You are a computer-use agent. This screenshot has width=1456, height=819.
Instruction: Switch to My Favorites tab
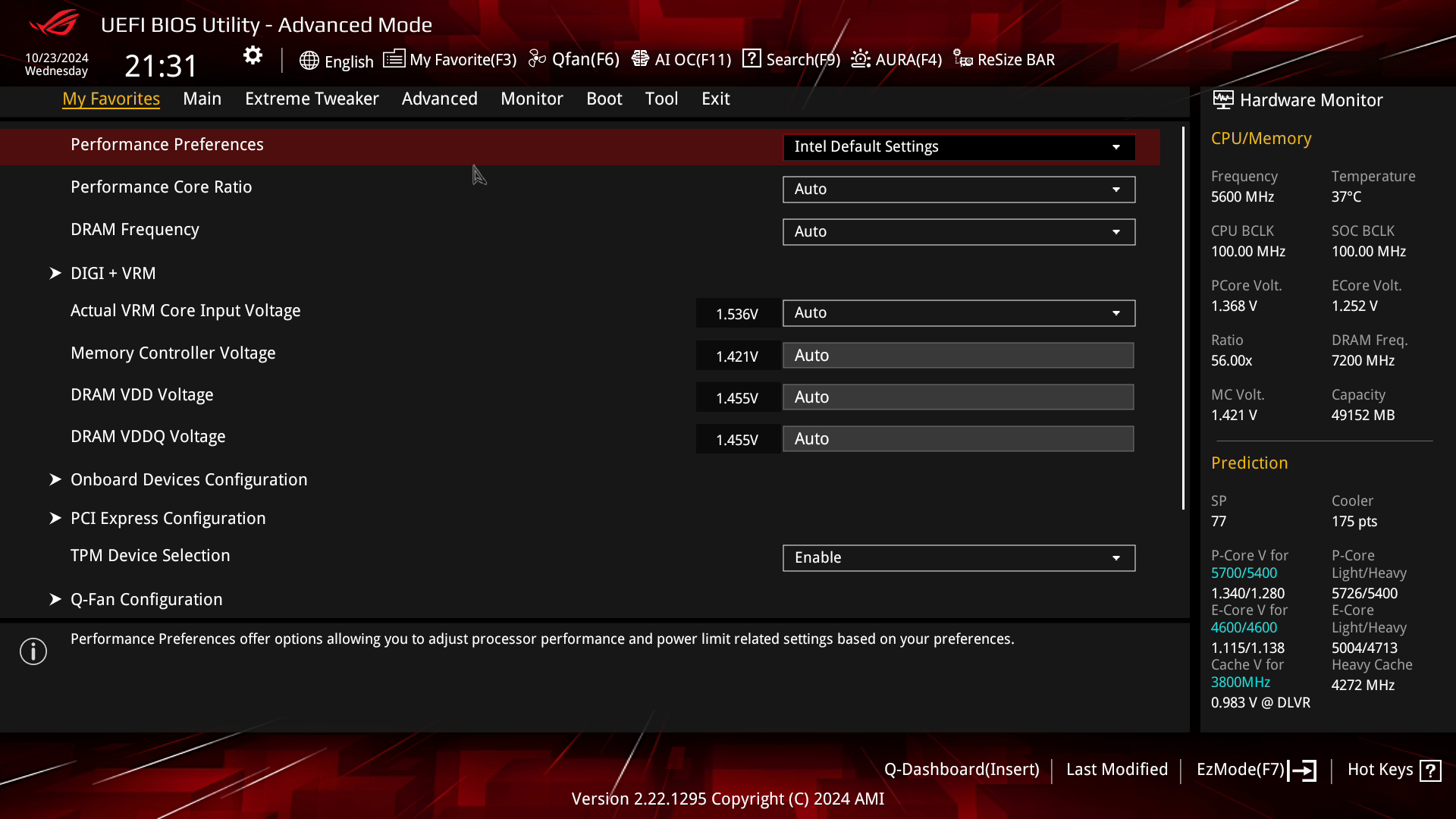[x=111, y=99]
